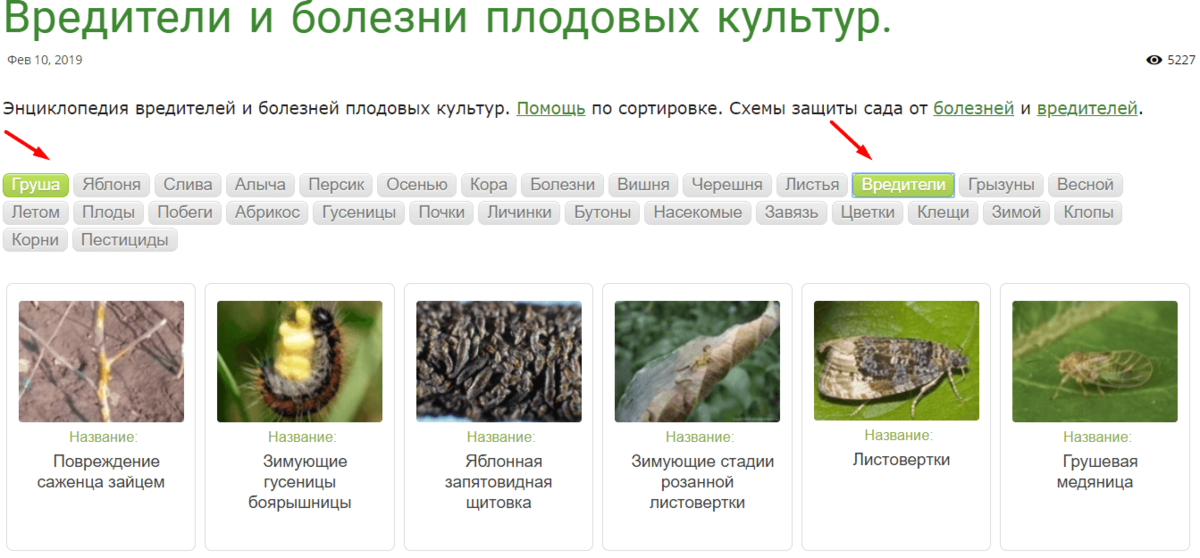Image resolution: width=1200 pixels, height=558 pixels.
Task: Open the Помощь link about sorting
Action: [x=551, y=108]
